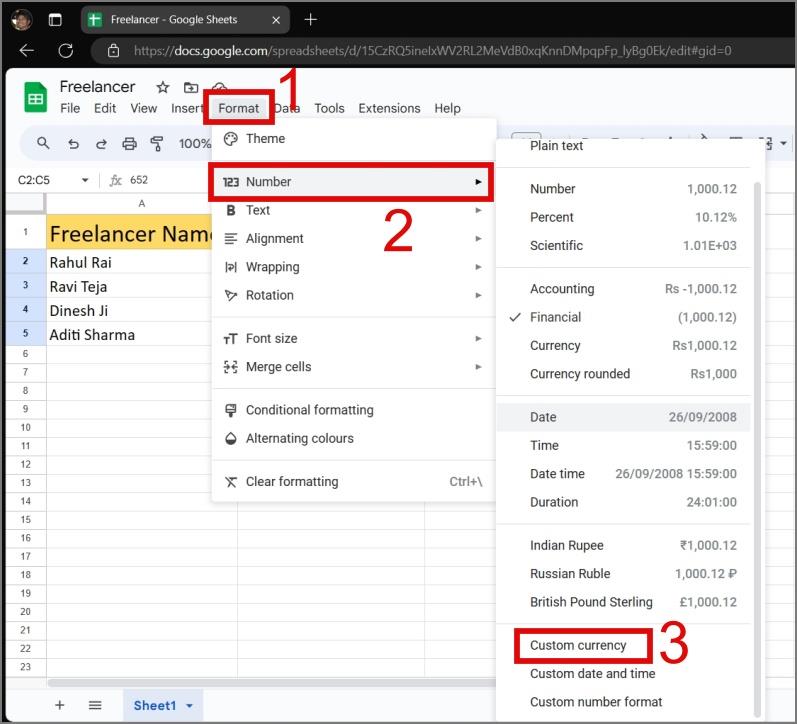Screen dimensions: 797x724
Task: Click the site lock icon in address bar
Action: click(x=113, y=50)
